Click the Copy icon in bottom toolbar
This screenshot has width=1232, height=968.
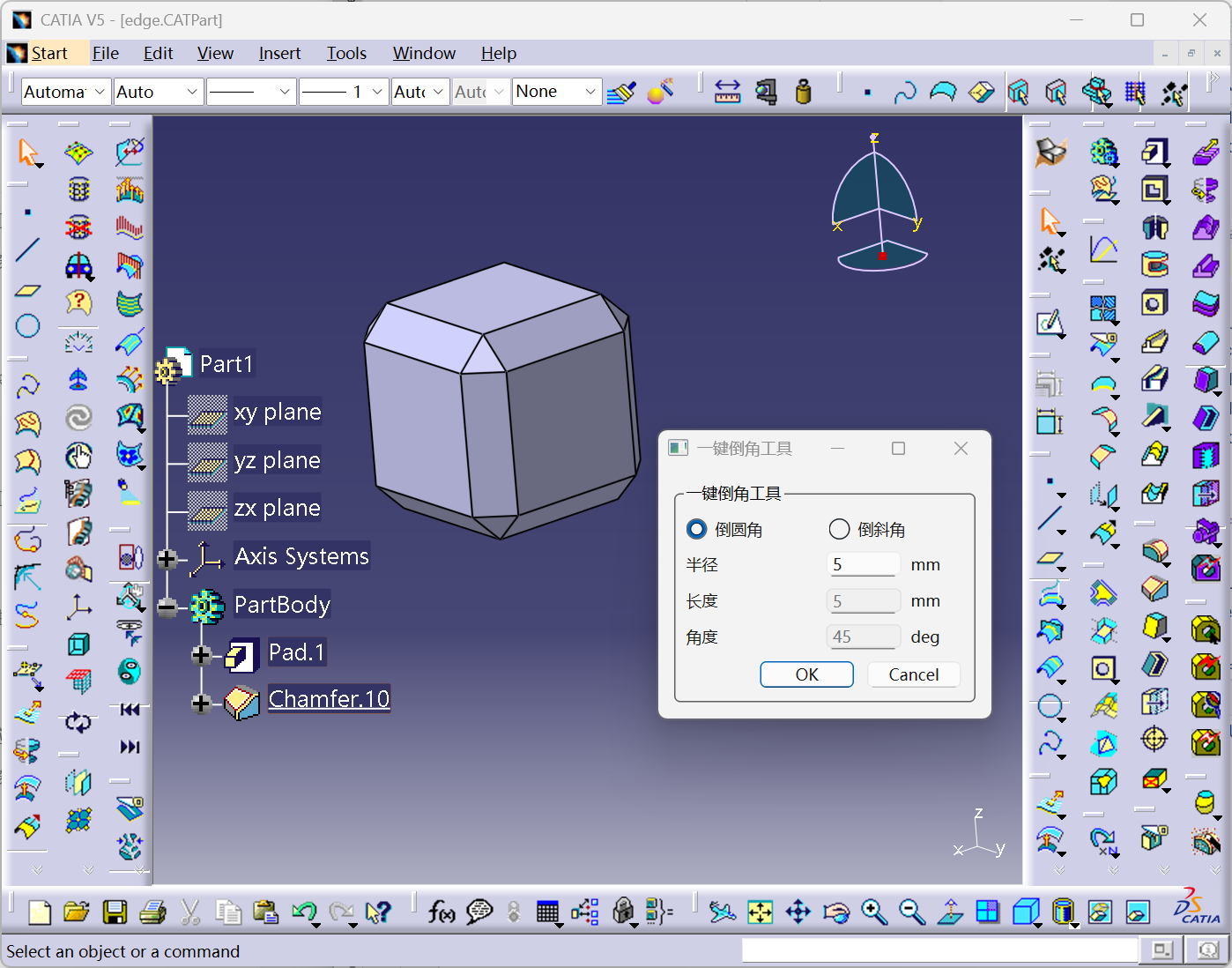click(228, 912)
